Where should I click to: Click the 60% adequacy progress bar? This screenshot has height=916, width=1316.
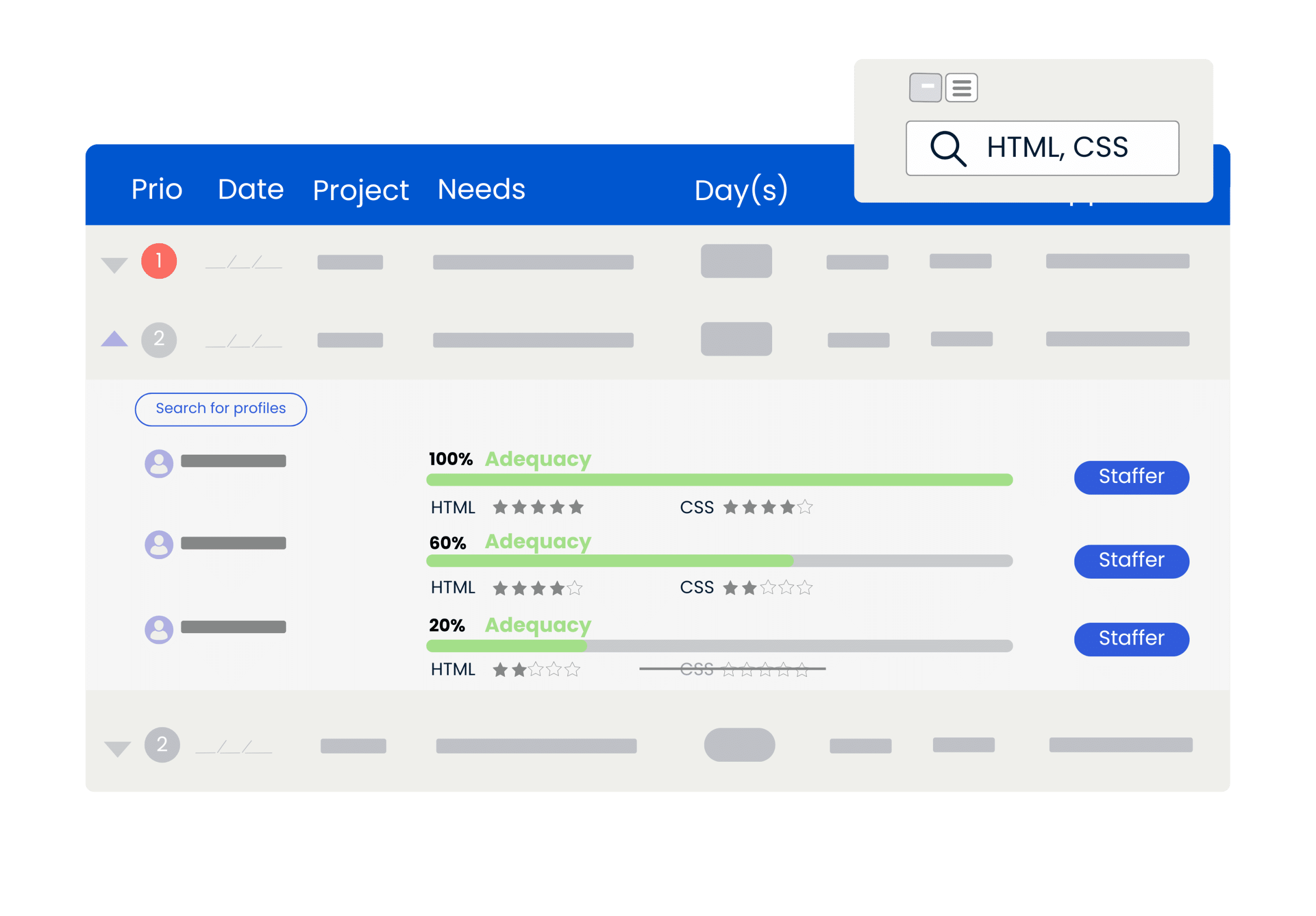point(719,561)
